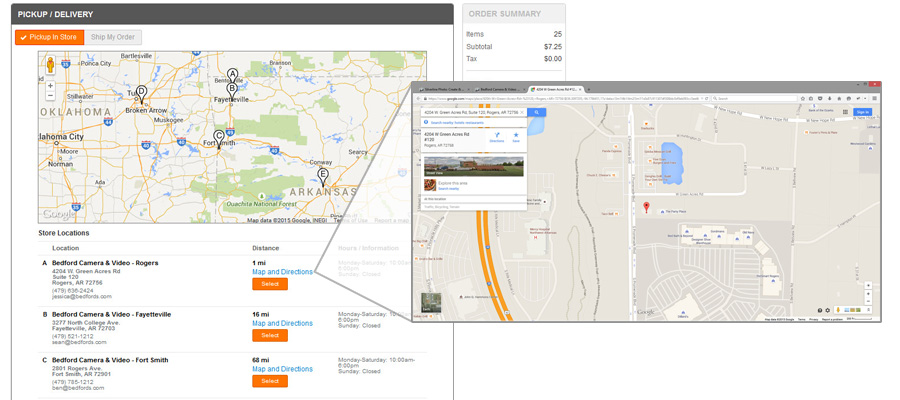
Task: Switch to the Silverline Photo browser tab
Action: 444,90
